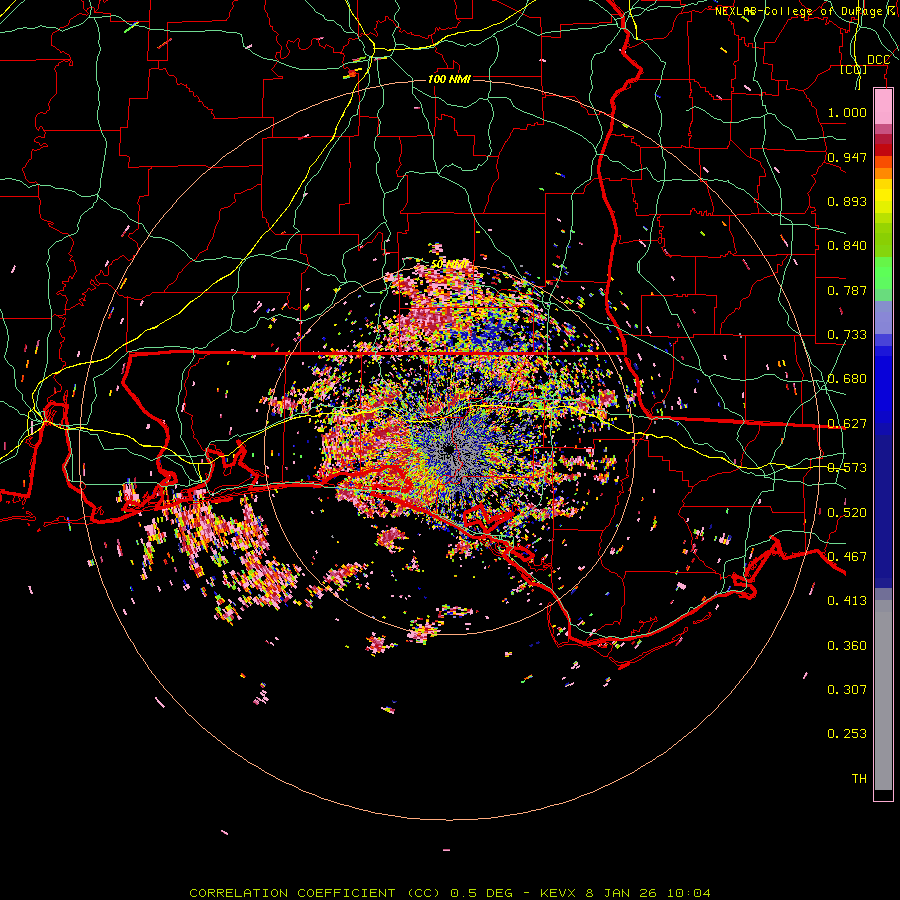The image size is (900, 900).
Task: Click the 0.733 legend value
Action: coord(847,335)
